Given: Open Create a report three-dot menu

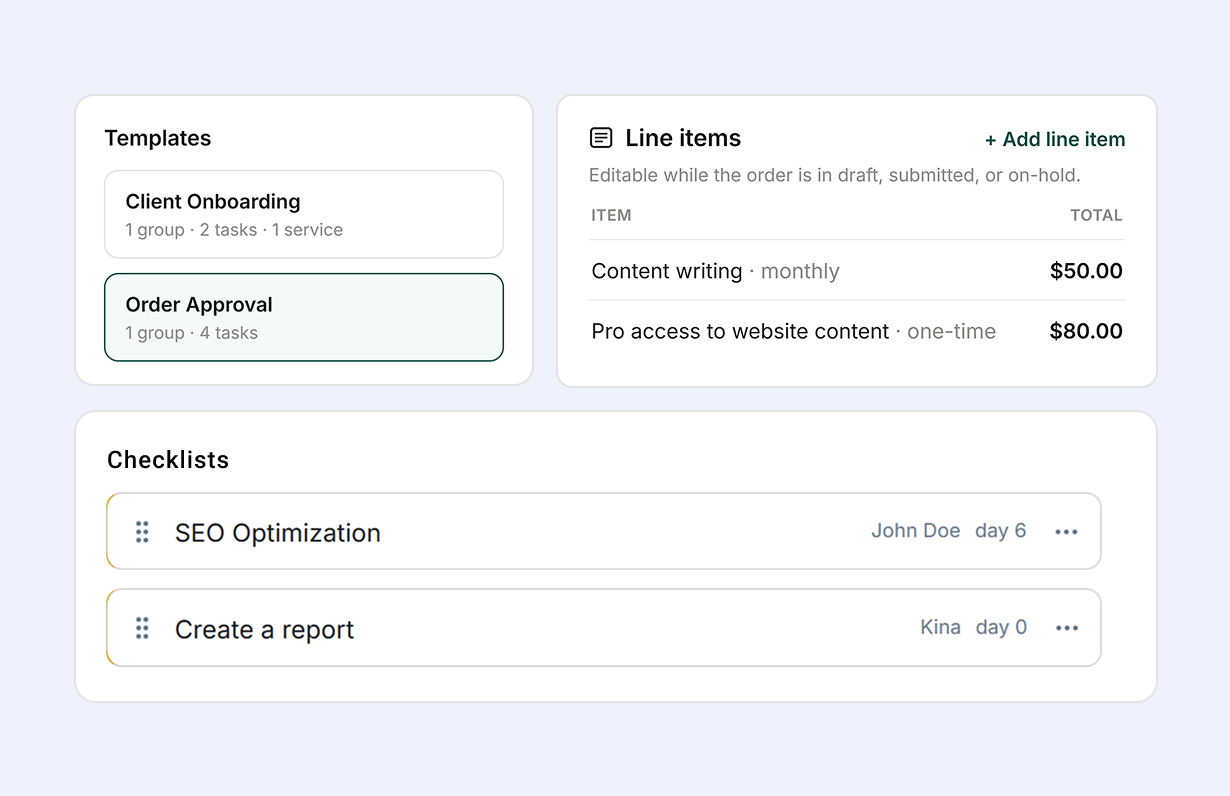Looking at the screenshot, I should click(x=1066, y=628).
